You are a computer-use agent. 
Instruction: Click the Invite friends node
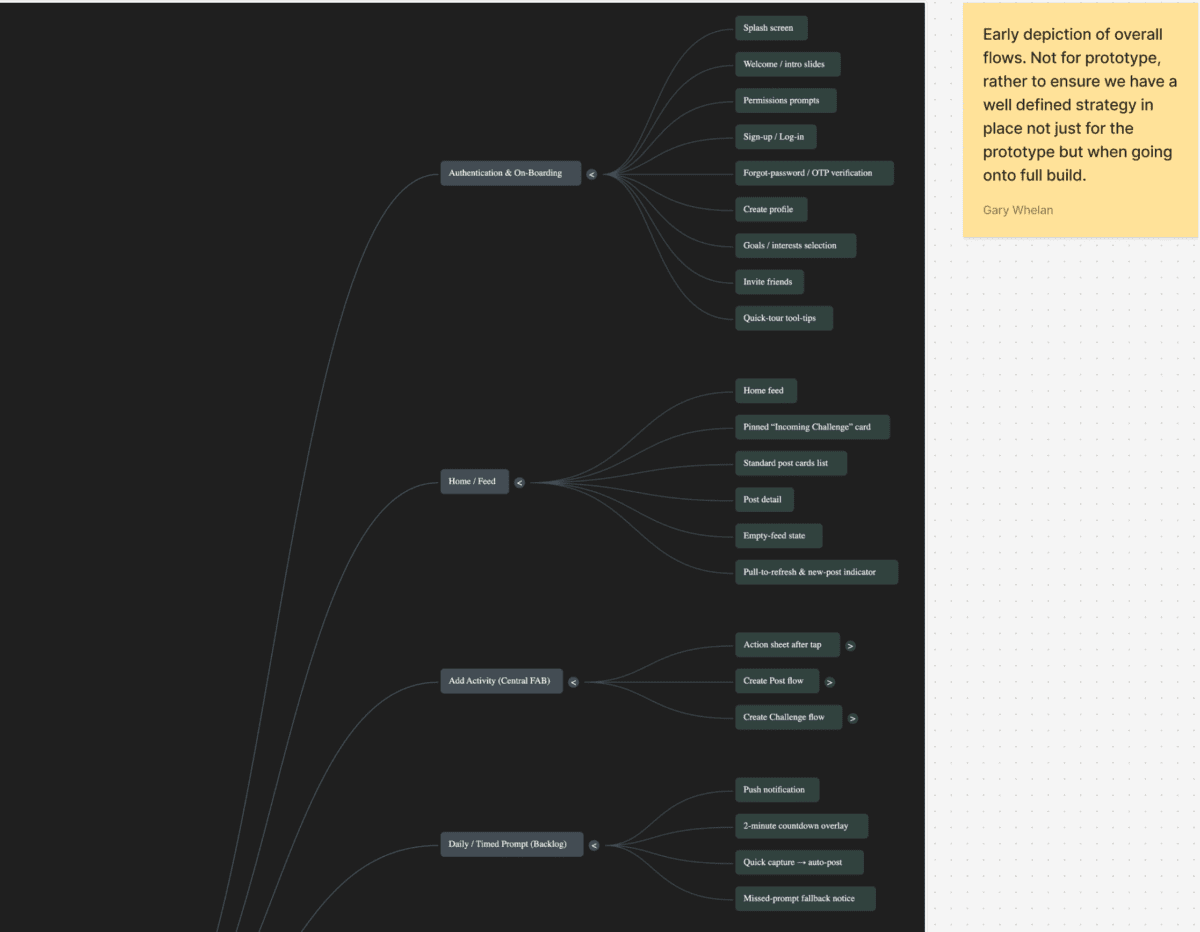768,282
